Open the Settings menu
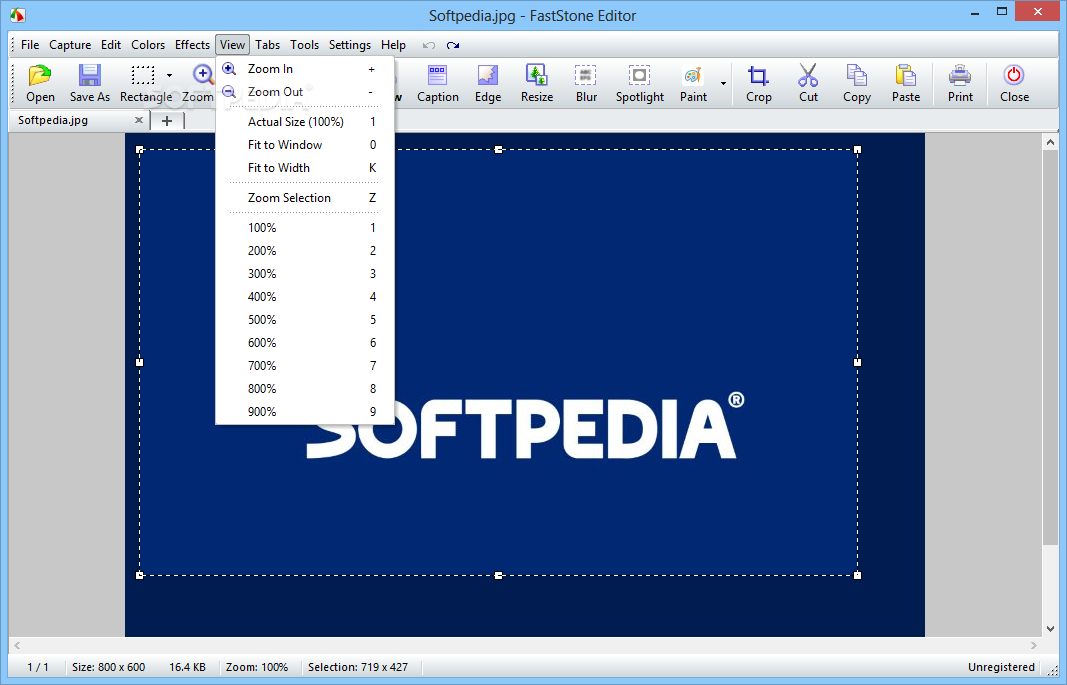Image resolution: width=1067 pixels, height=685 pixels. pyautogui.click(x=350, y=45)
